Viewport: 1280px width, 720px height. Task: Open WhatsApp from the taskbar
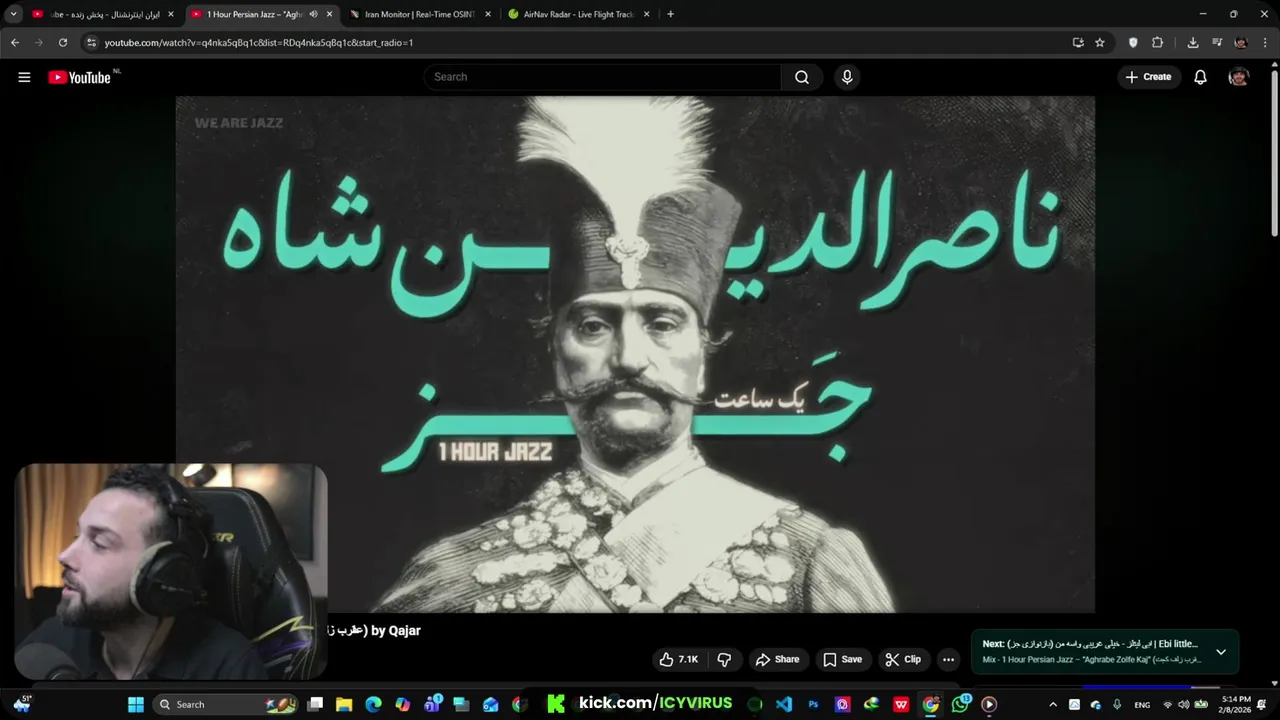[x=961, y=704]
